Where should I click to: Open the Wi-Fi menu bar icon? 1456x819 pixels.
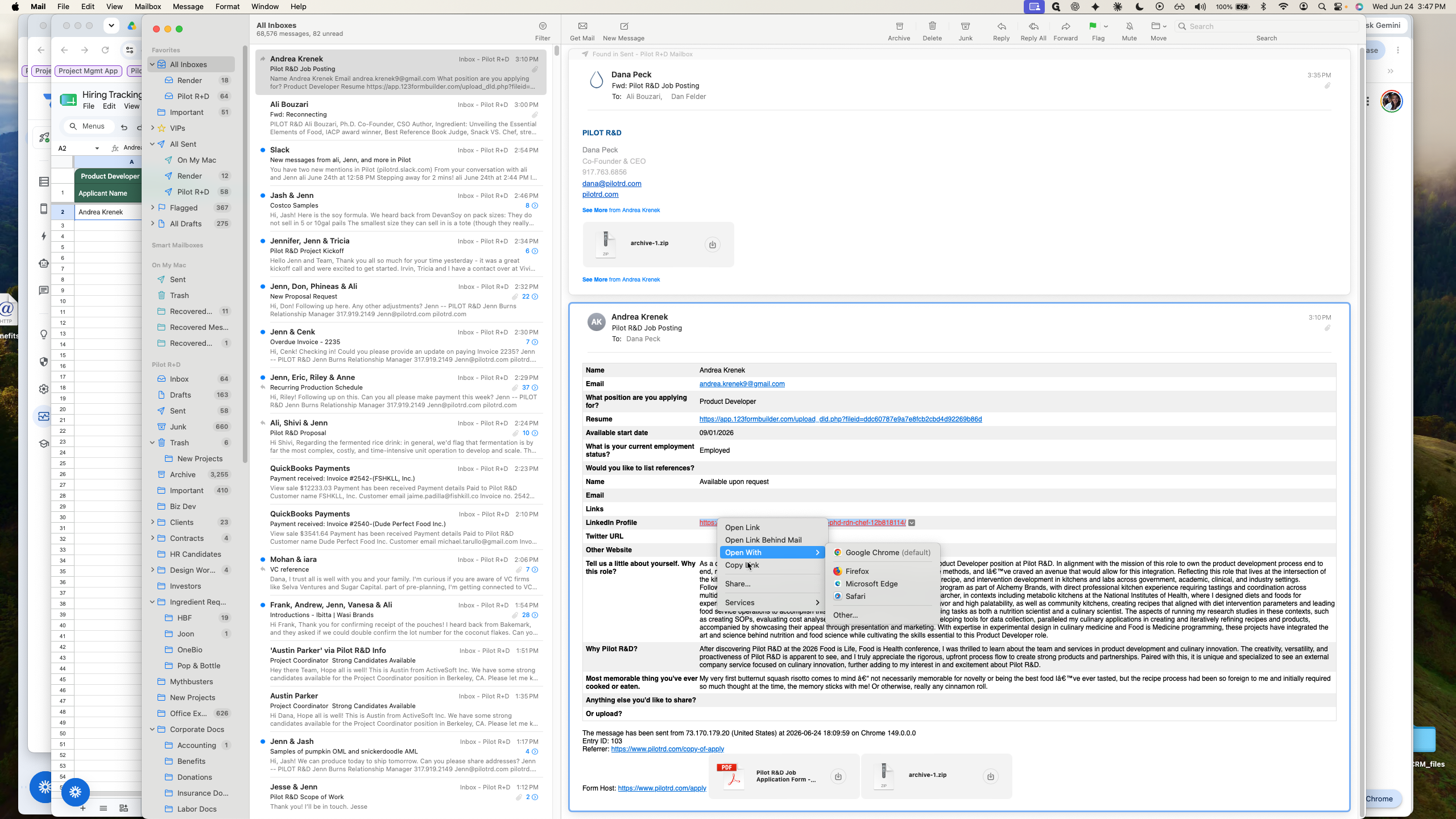(x=1283, y=7)
